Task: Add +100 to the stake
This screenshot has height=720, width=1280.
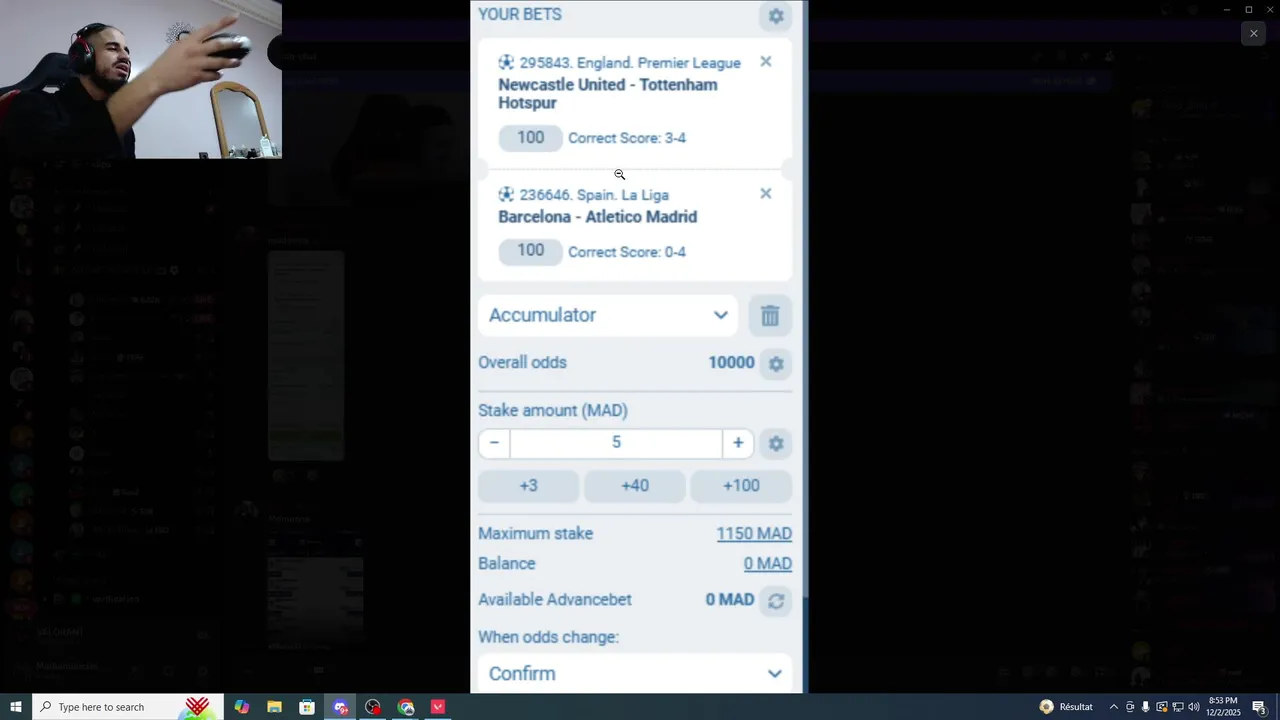Action: (x=741, y=486)
